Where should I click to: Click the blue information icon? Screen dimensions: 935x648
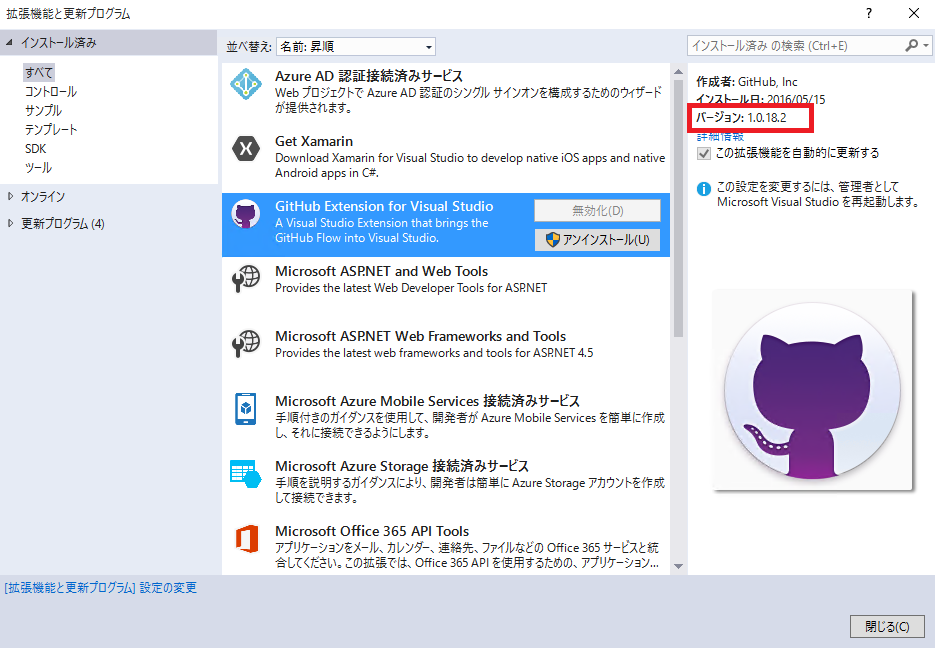coord(704,188)
